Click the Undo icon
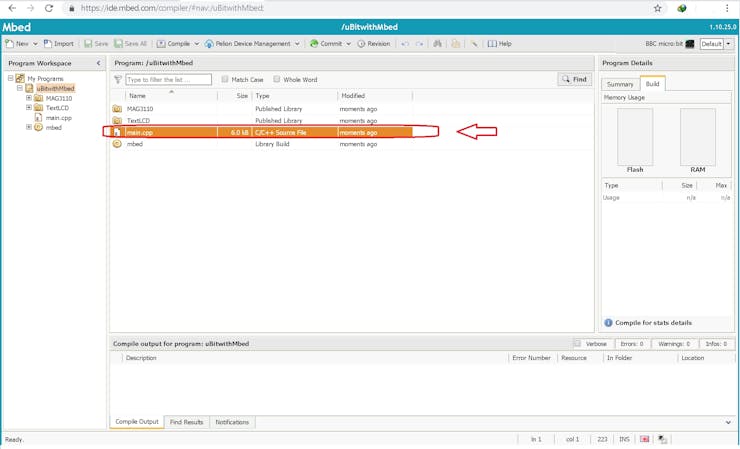Viewport: 740px width, 449px height. point(405,43)
